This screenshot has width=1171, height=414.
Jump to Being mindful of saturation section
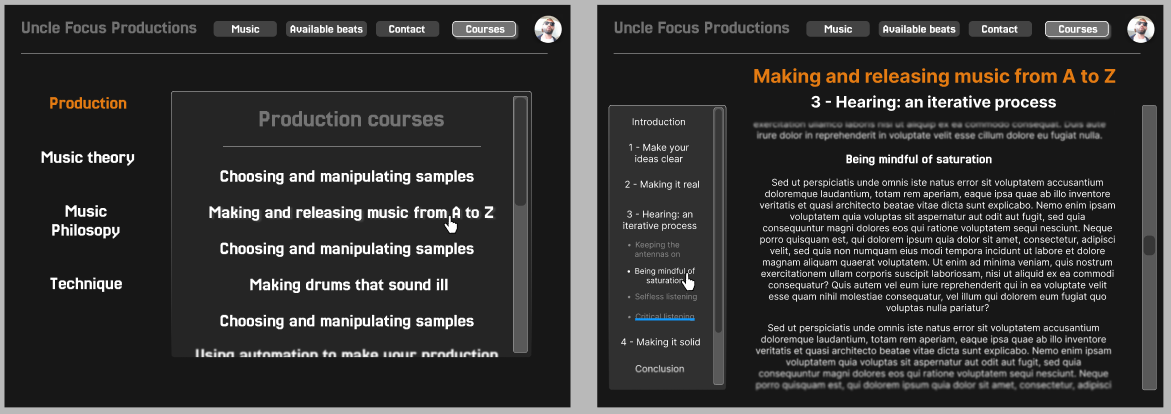664,275
